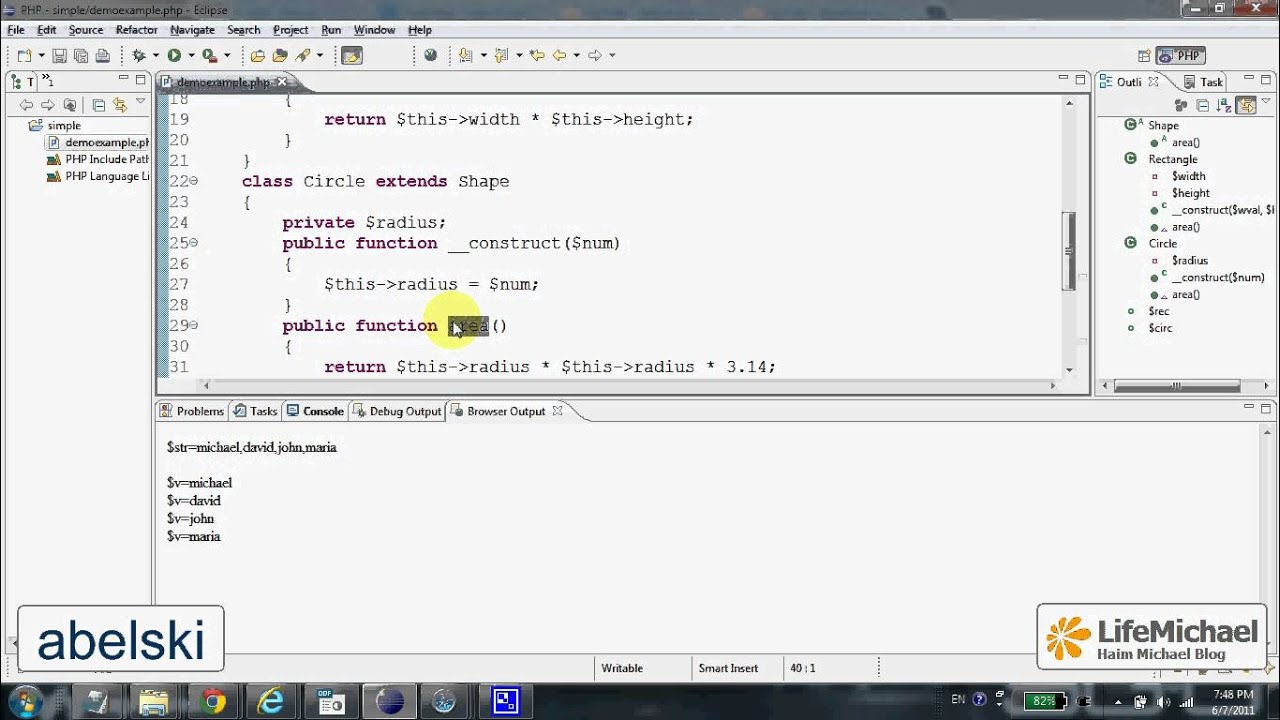Image resolution: width=1280 pixels, height=720 pixels.
Task: Click the Search flashlight icon
Action: coord(303,56)
